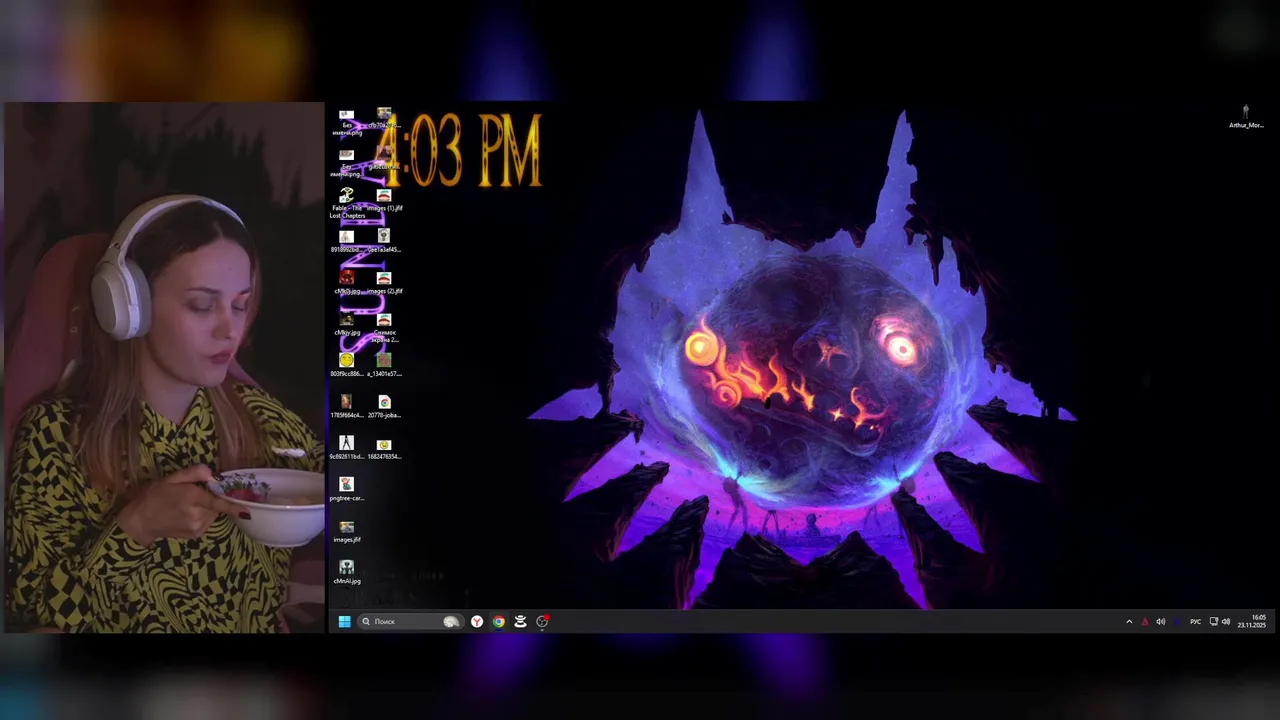
Task: Select the a_13401e57... desktop file
Action: [384, 365]
